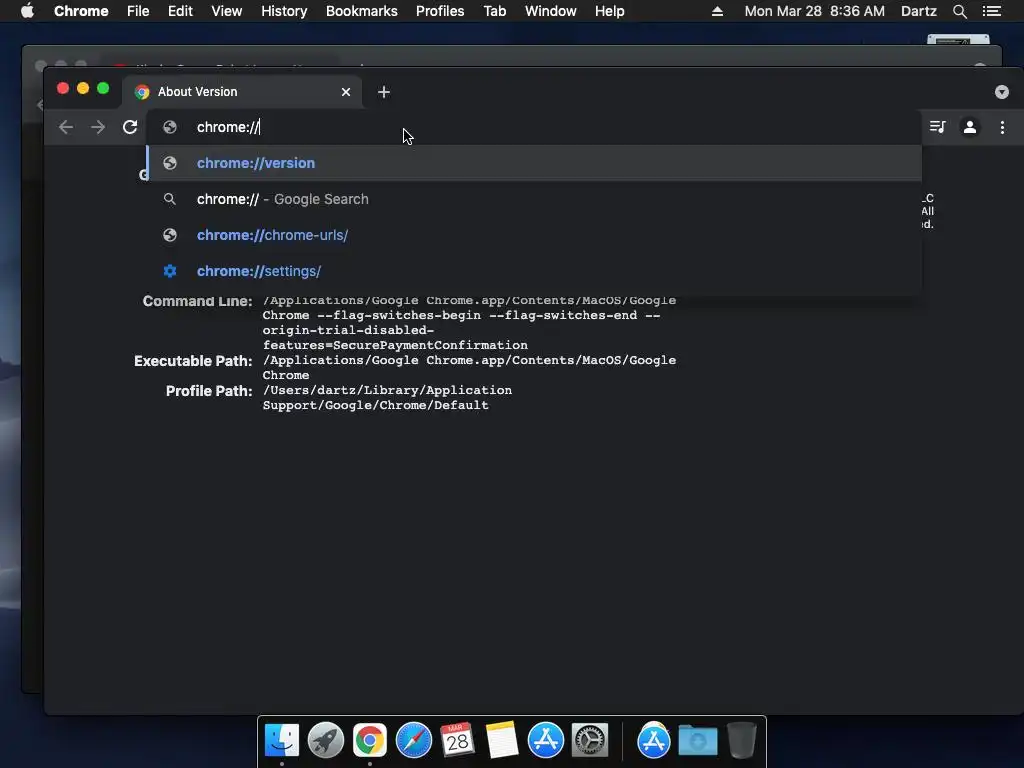This screenshot has width=1024, height=768.
Task: Open the Bookmarks menu
Action: tap(362, 11)
